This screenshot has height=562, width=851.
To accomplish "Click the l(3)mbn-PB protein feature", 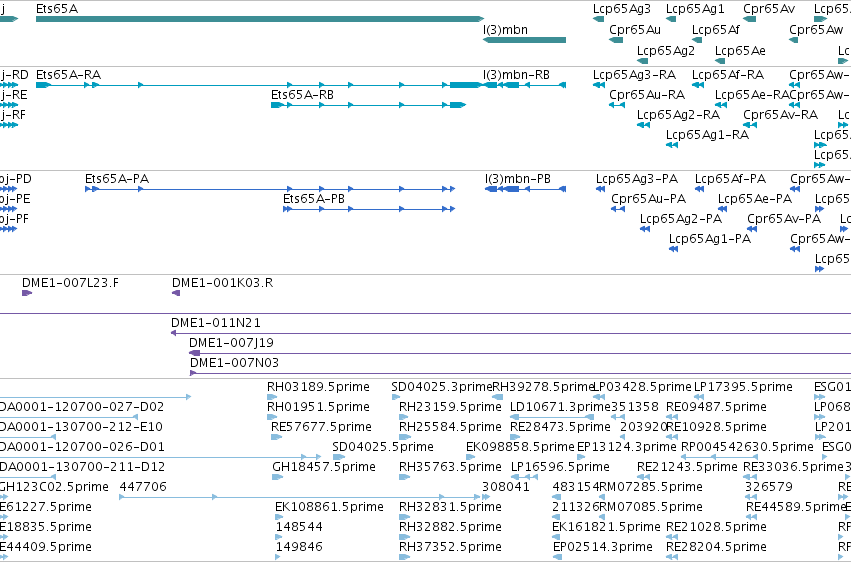I will 525,189.
